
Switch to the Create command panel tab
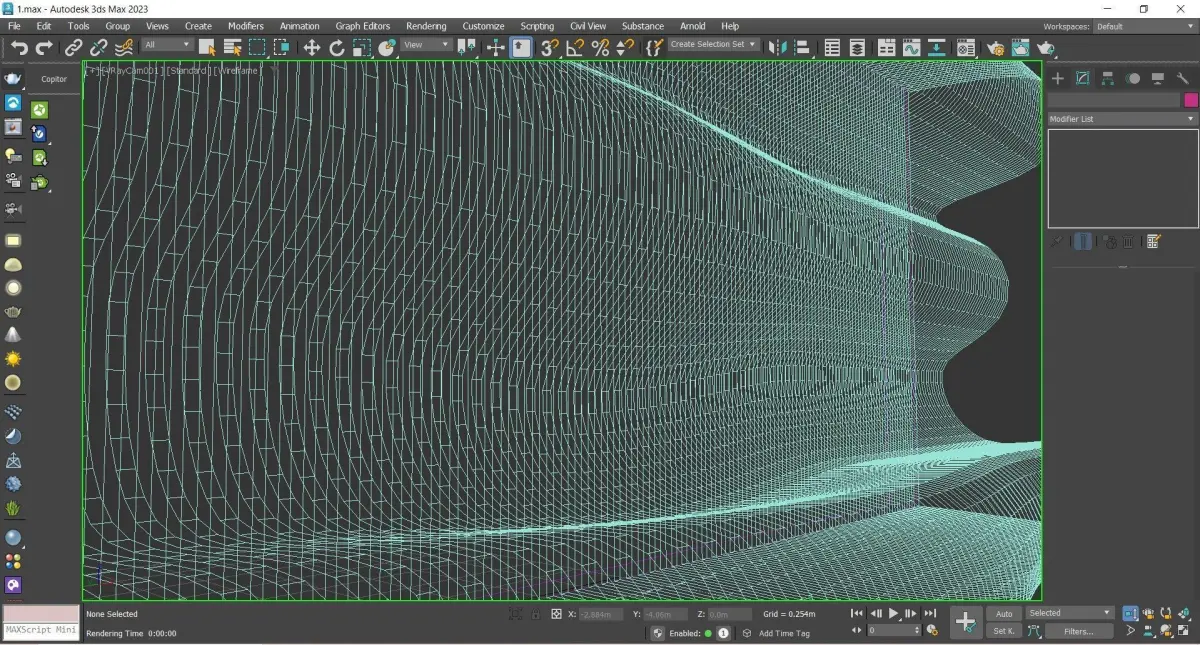click(x=1058, y=78)
